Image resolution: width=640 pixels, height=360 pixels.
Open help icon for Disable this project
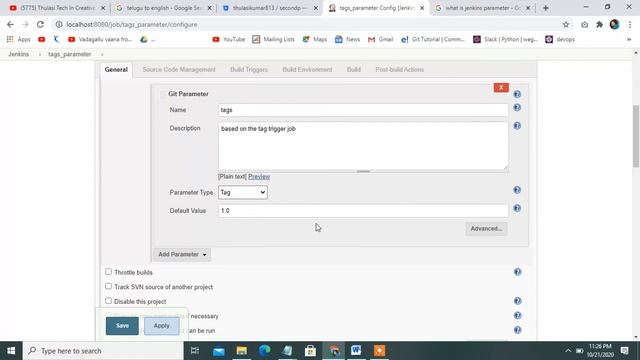pos(518,301)
